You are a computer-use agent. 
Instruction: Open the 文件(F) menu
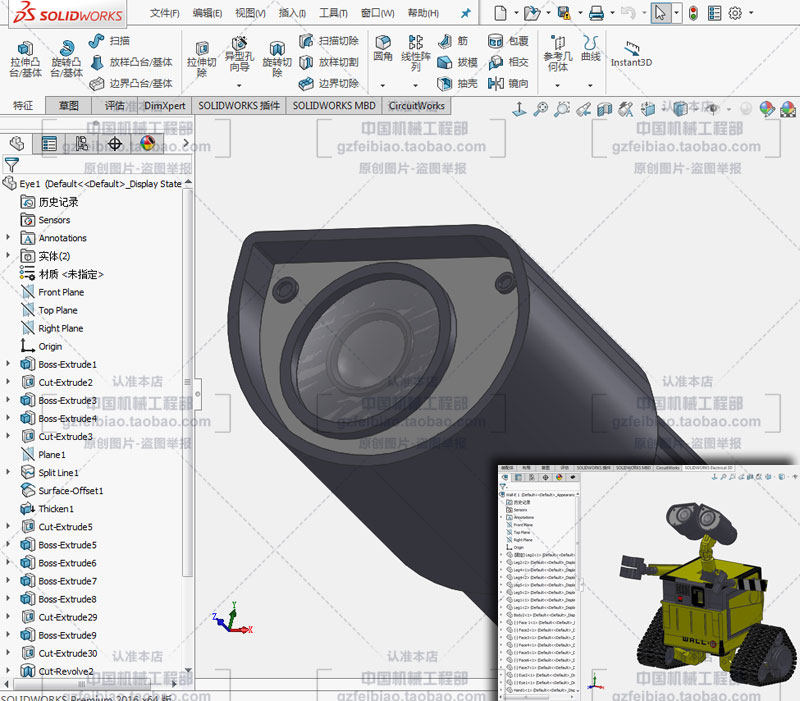click(x=164, y=13)
